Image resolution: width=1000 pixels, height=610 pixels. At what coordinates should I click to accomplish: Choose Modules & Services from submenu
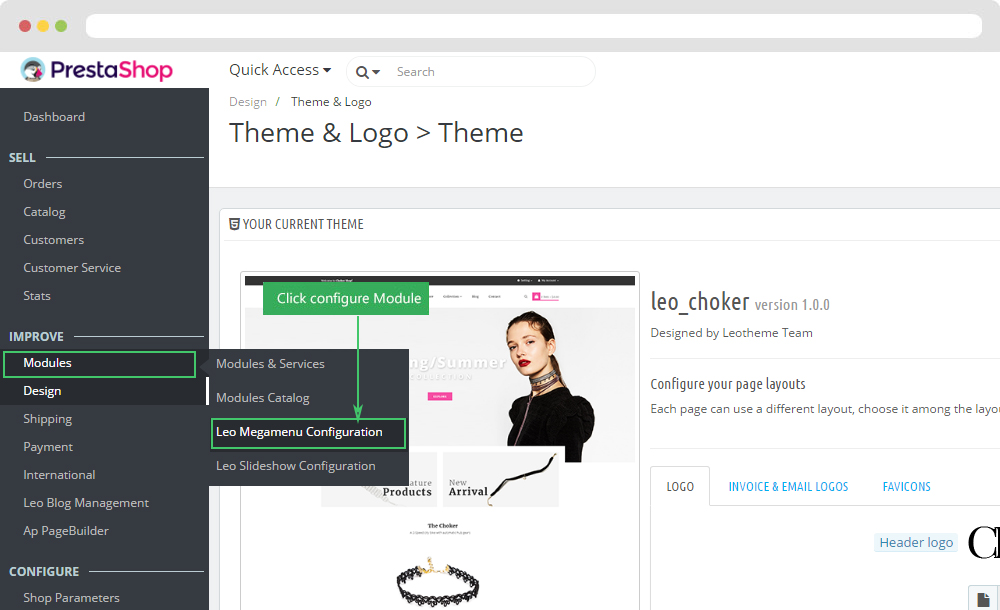(x=270, y=364)
